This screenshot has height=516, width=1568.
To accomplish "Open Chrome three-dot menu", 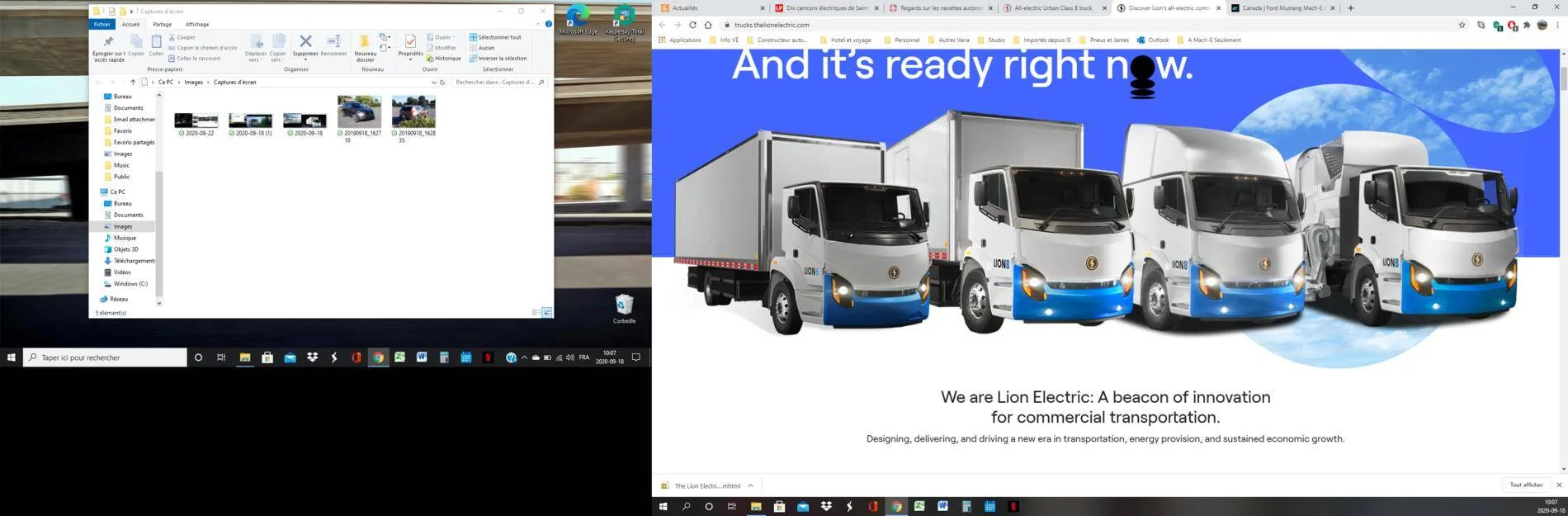I will coord(1557,25).
